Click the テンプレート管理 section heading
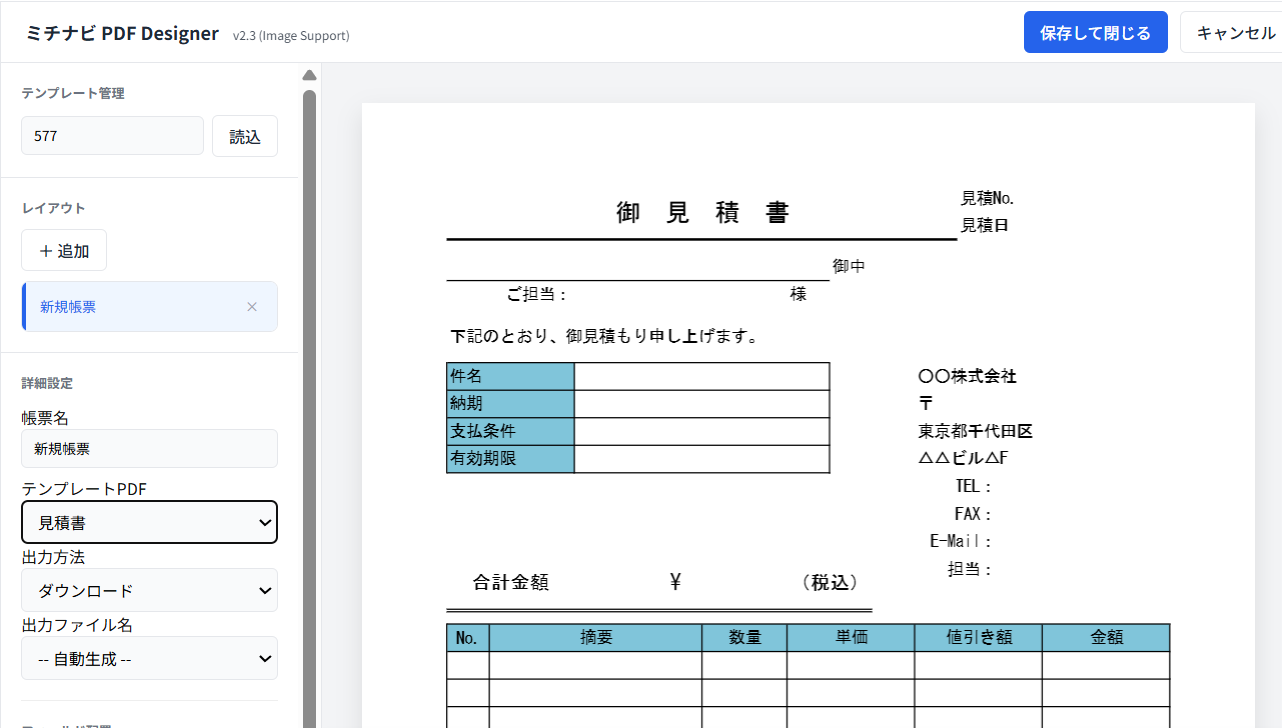 pyautogui.click(x=73, y=93)
